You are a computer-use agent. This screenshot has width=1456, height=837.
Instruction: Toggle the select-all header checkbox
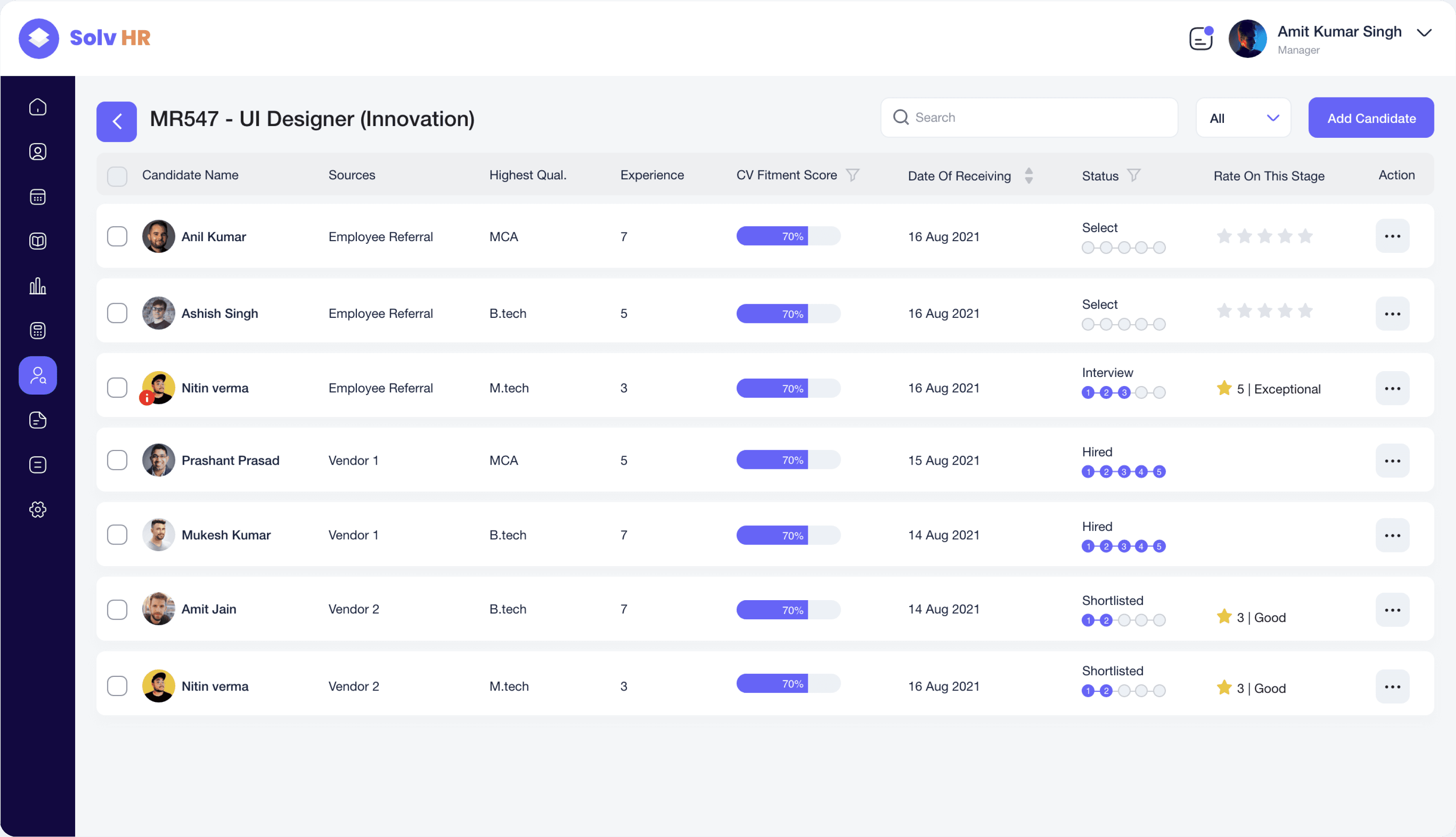click(x=117, y=176)
